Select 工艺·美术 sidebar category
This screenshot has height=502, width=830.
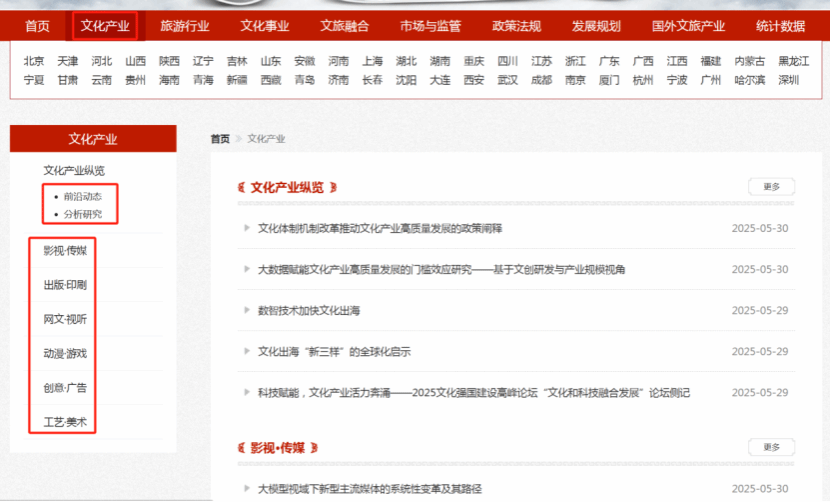(x=65, y=422)
